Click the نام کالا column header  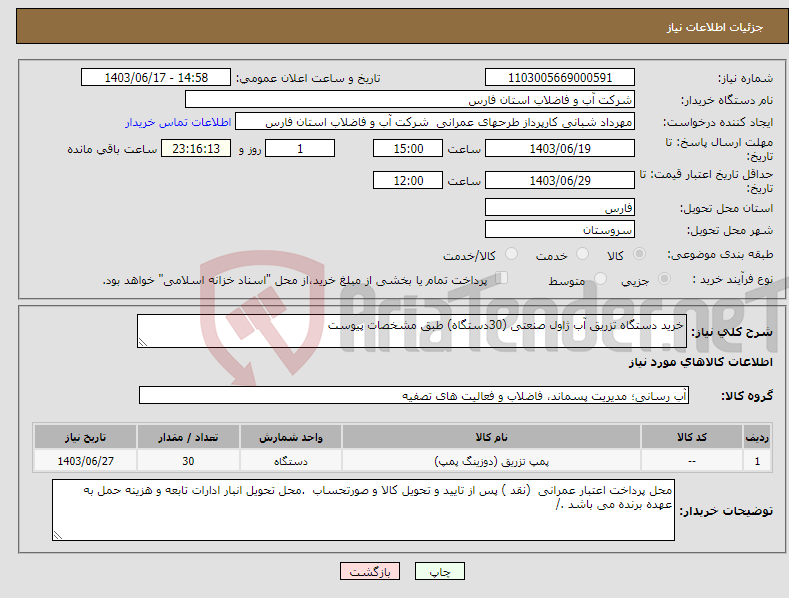click(x=491, y=437)
